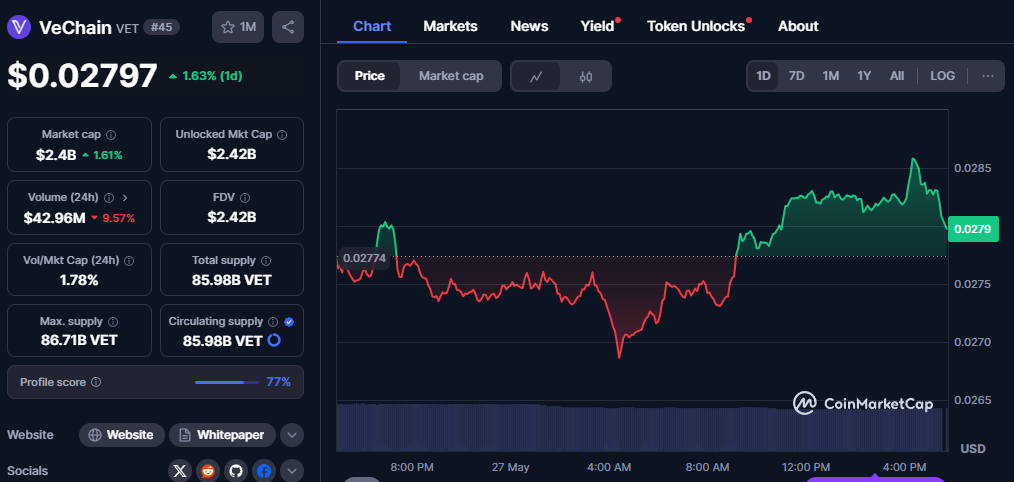Switch to the News tab
This screenshot has height=482, width=1014.
pyautogui.click(x=529, y=27)
